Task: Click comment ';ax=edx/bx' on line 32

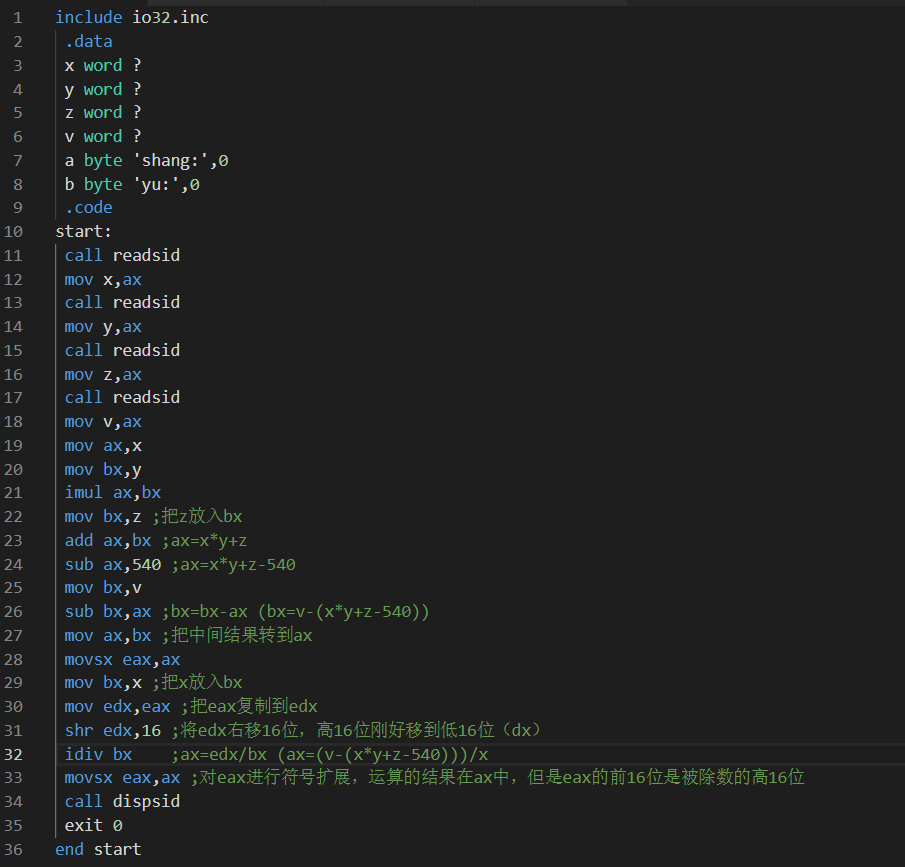Action: pos(330,755)
